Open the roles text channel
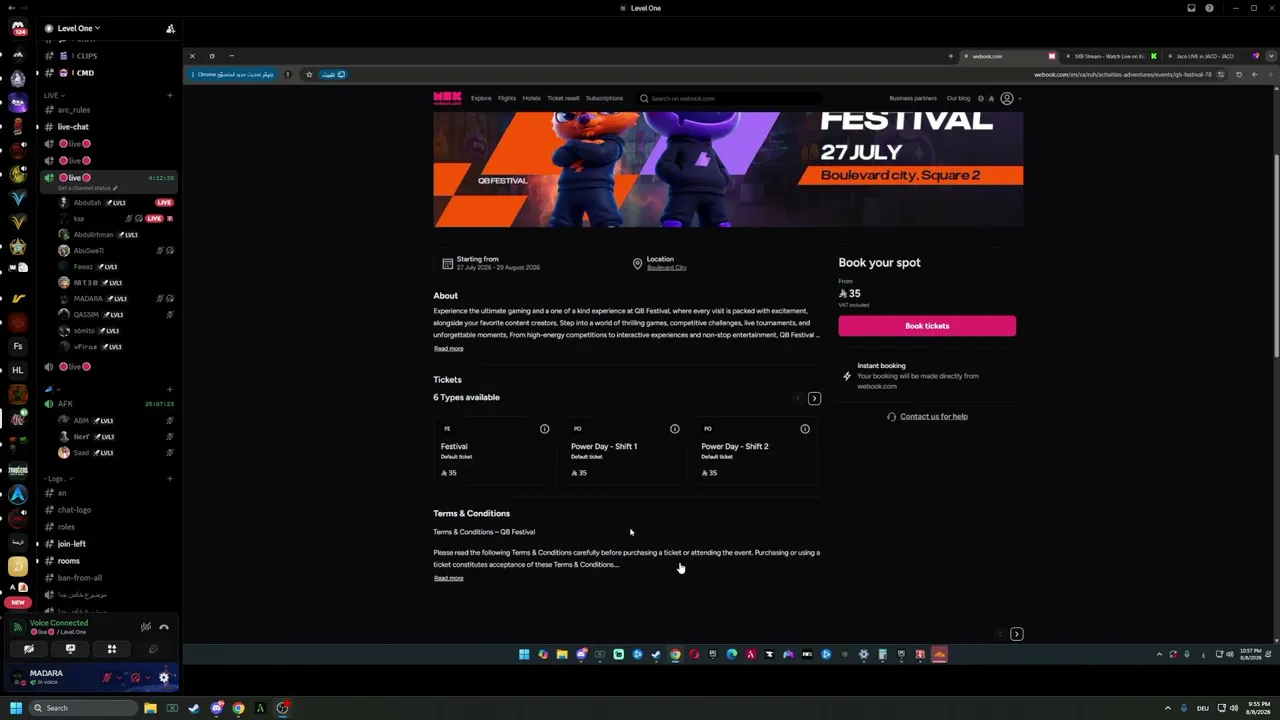The height and width of the screenshot is (720, 1280). click(109, 527)
